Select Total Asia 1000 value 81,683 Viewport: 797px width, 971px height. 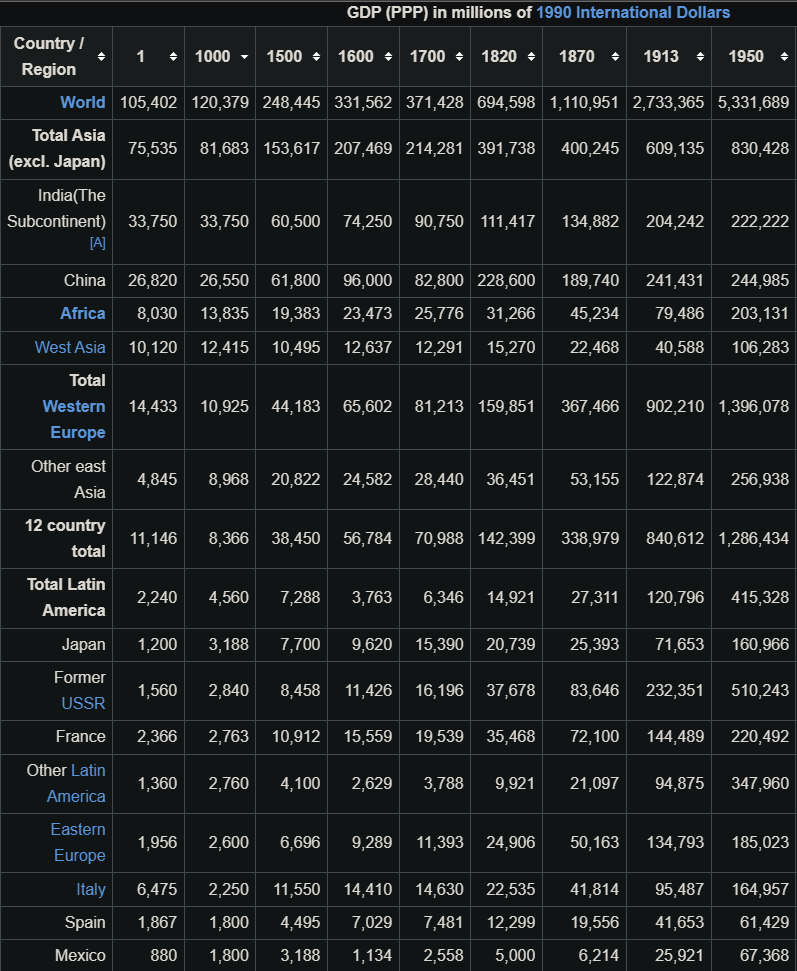click(x=224, y=149)
